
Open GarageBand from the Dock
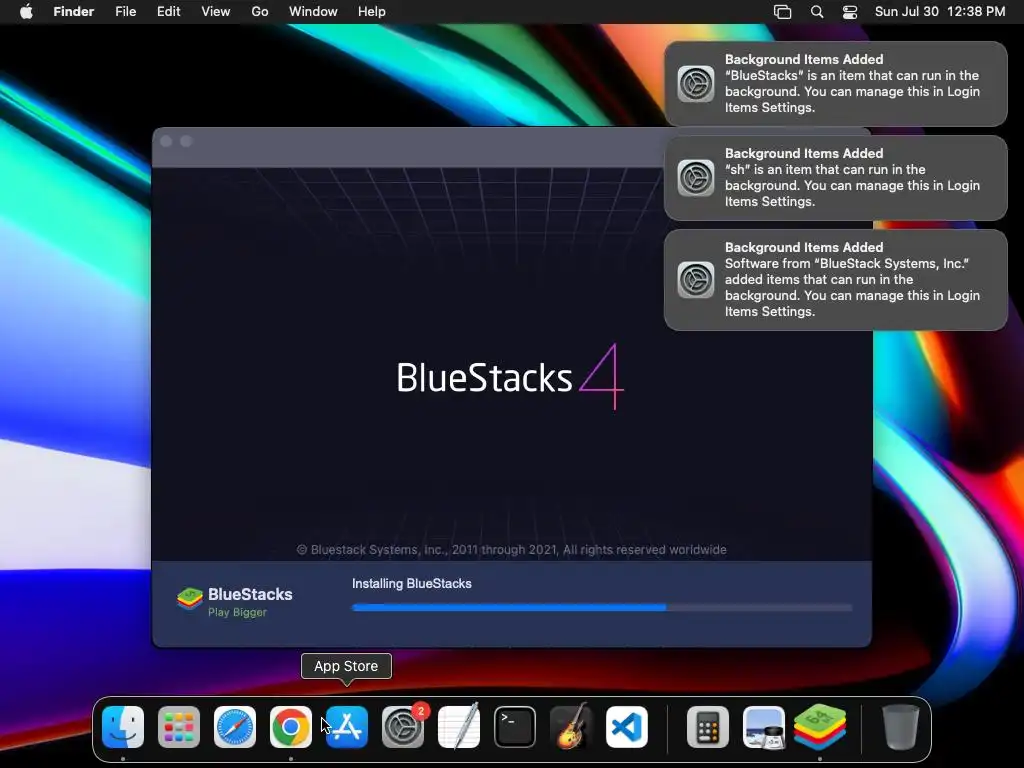(571, 727)
